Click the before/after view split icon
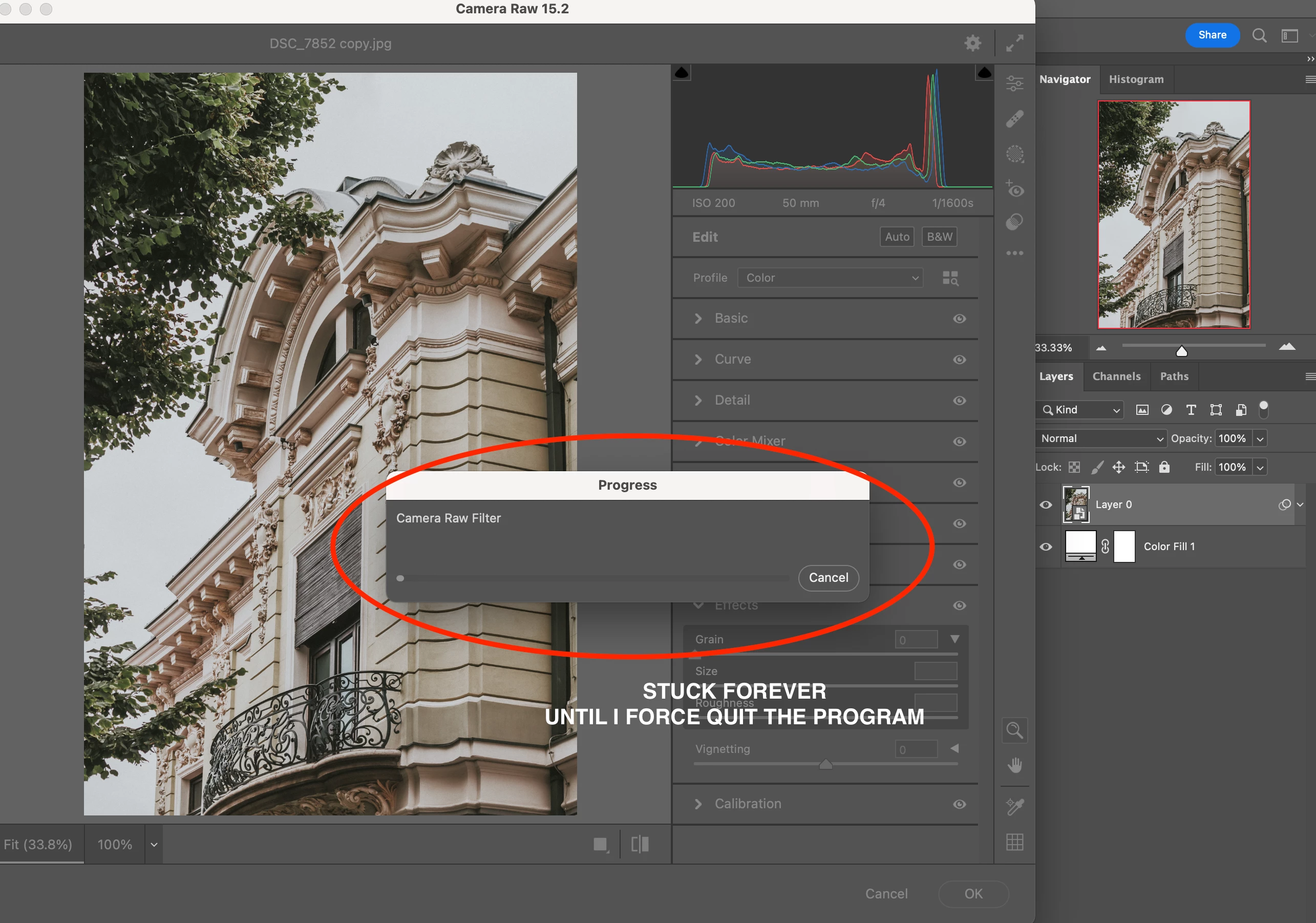Screen dimensions: 1316x923 (640, 844)
